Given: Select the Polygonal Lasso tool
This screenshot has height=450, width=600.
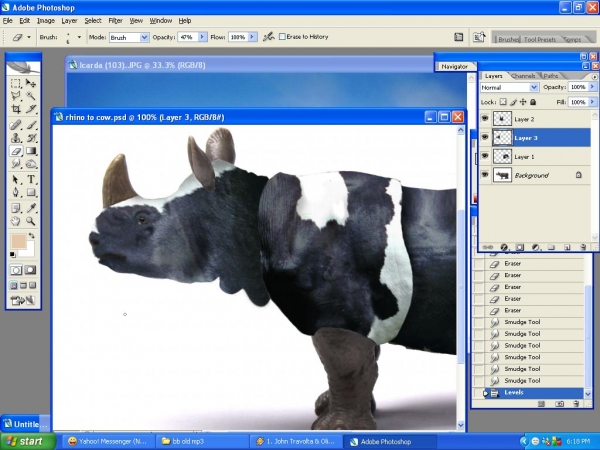Looking at the screenshot, I should click(16, 96).
